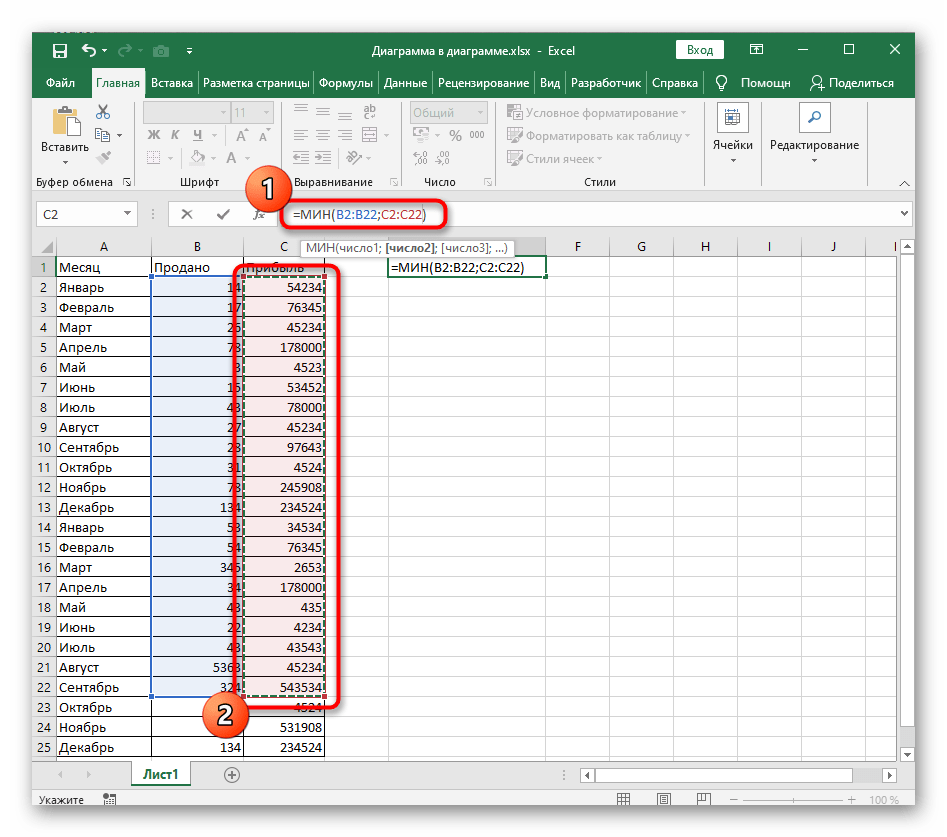Click the Ribbon Display Options icon
Viewport: 947px width, 837px height.
click(x=756, y=50)
